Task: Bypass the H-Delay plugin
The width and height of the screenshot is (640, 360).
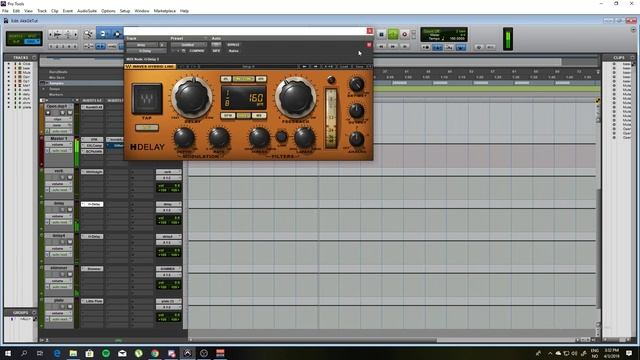Action: [233, 44]
